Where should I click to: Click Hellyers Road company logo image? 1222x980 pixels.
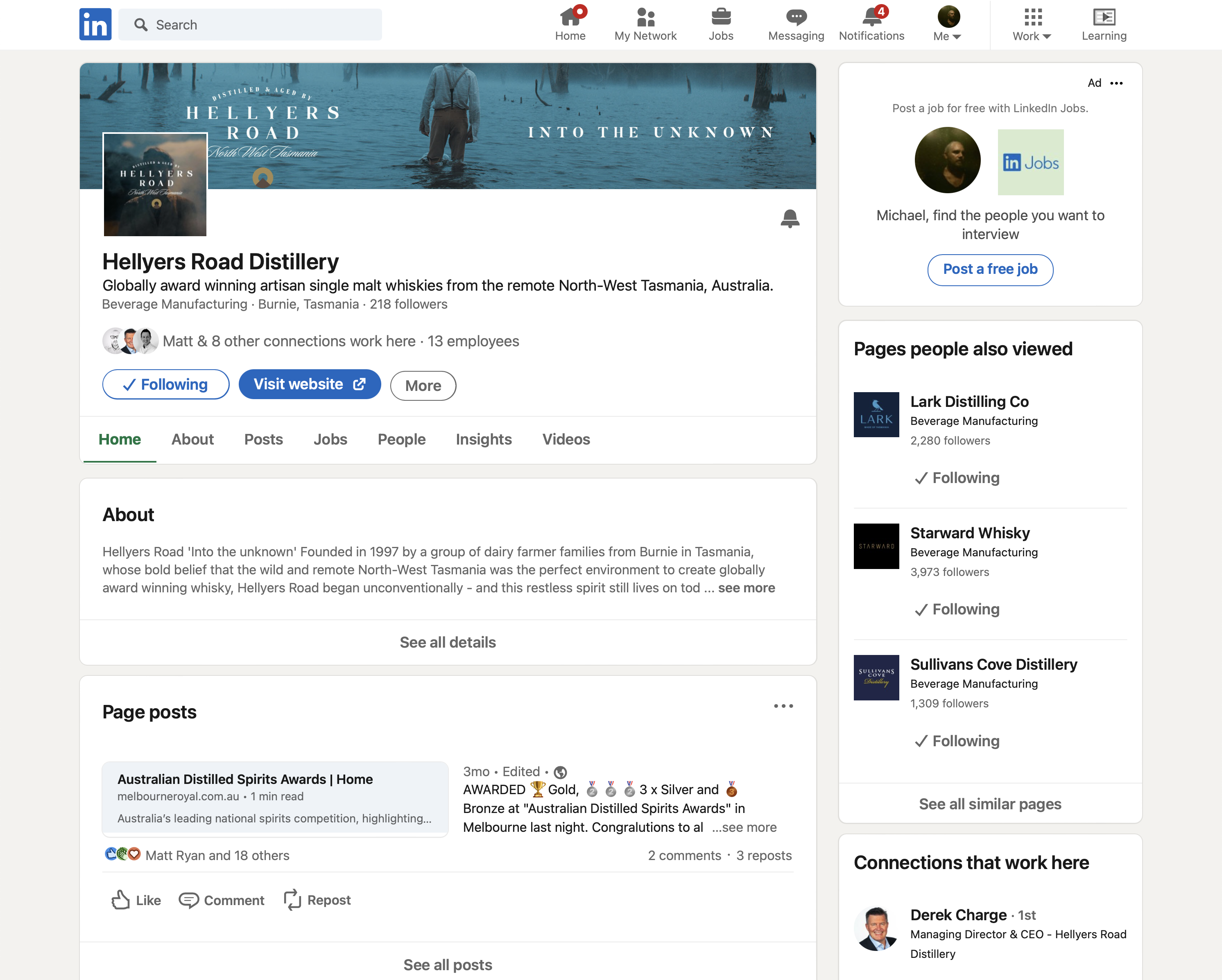(155, 185)
